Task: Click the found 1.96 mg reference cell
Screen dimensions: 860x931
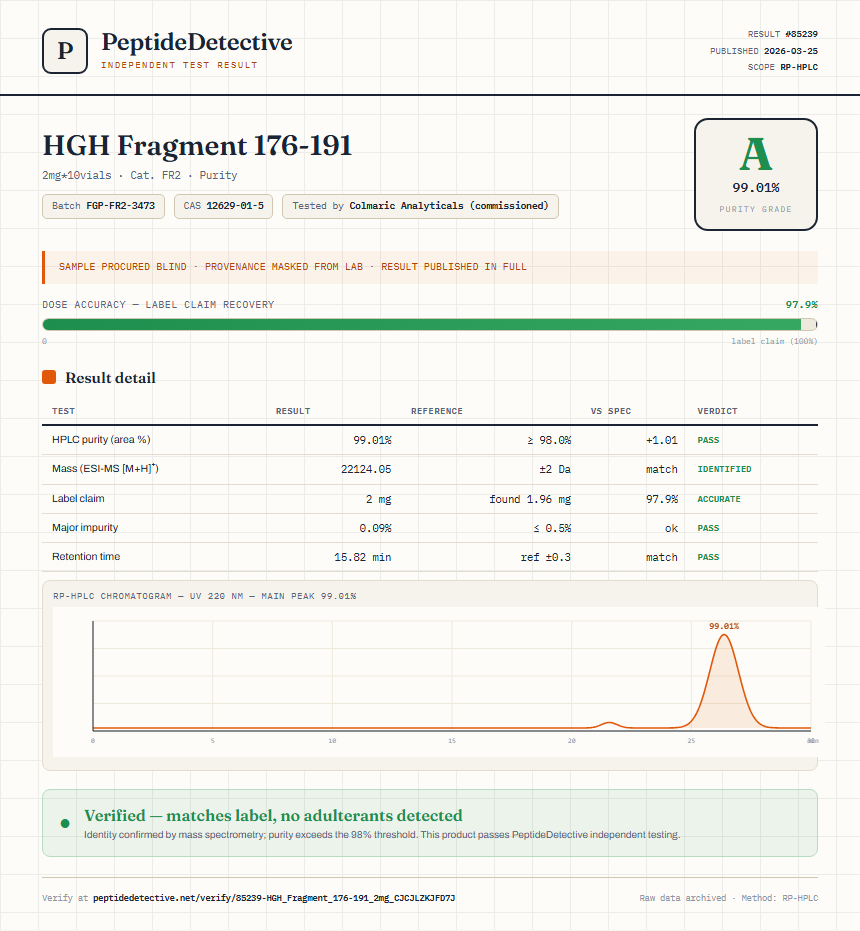Action: coord(530,499)
